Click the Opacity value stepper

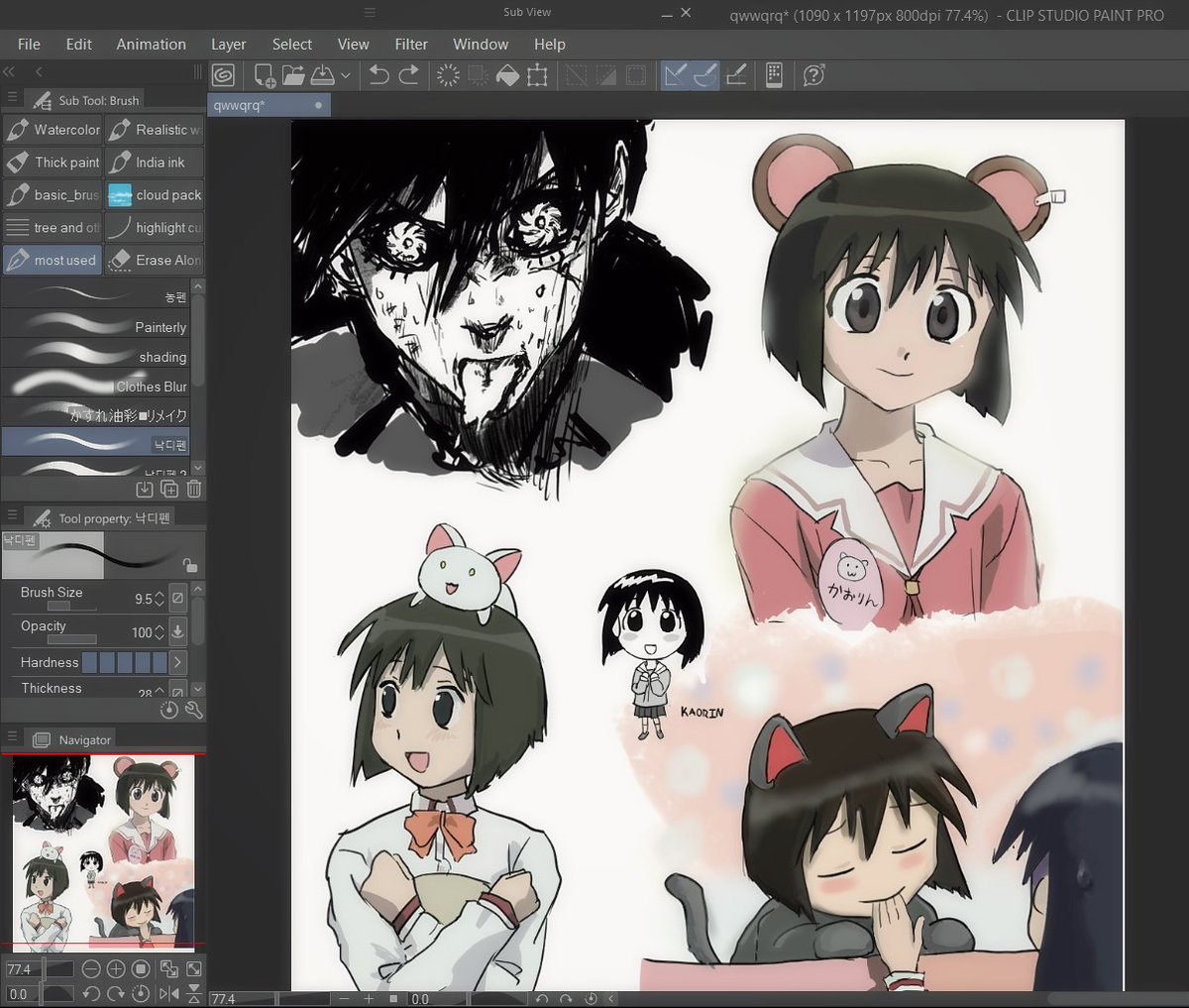click(x=160, y=631)
